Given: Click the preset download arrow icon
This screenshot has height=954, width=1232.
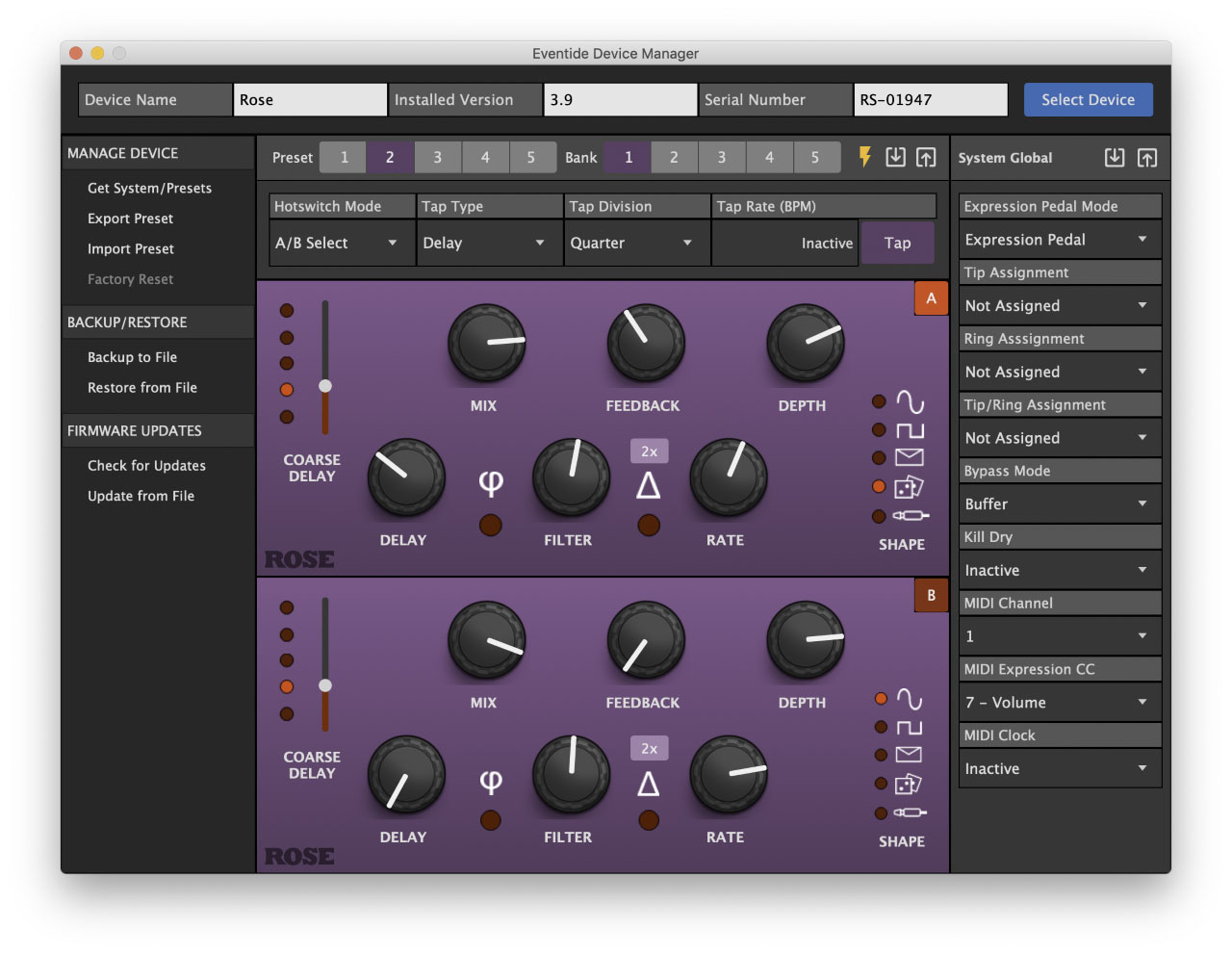Looking at the screenshot, I should (x=895, y=157).
